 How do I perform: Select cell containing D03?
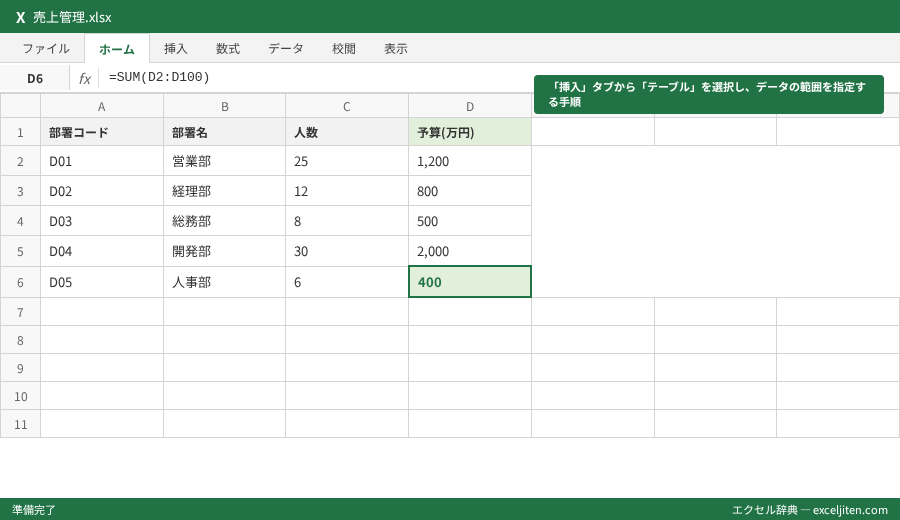point(102,221)
